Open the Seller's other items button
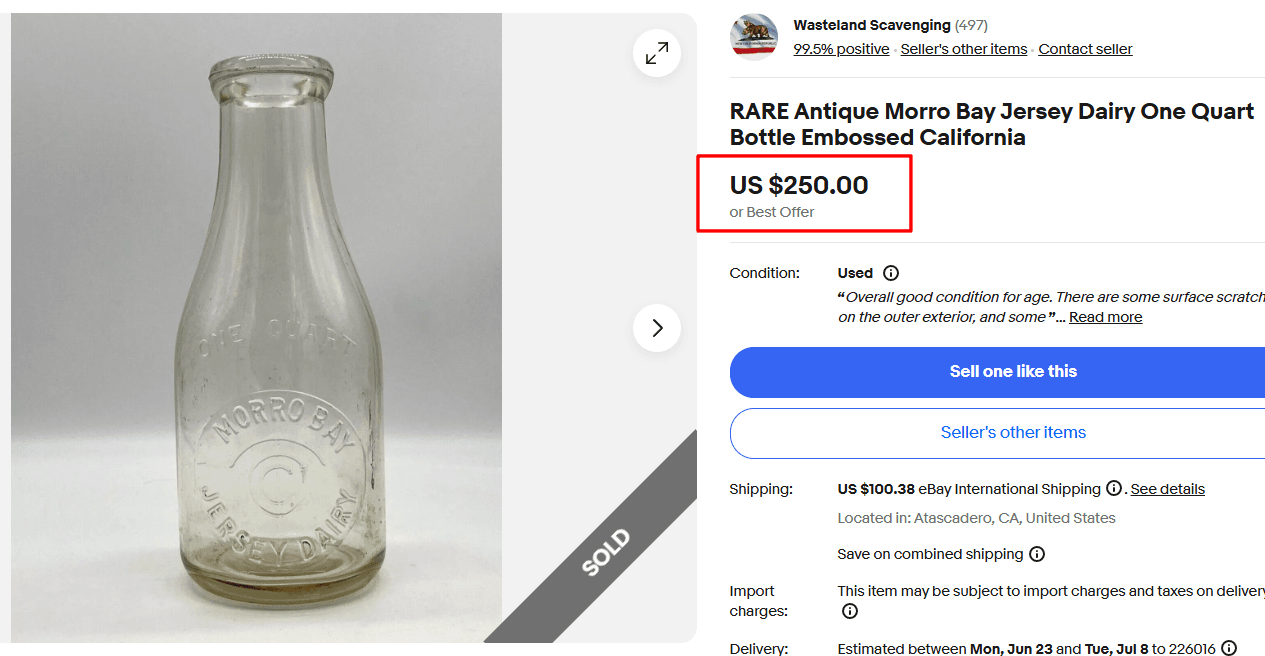Screen dimensions: 1265x656 (1012, 433)
